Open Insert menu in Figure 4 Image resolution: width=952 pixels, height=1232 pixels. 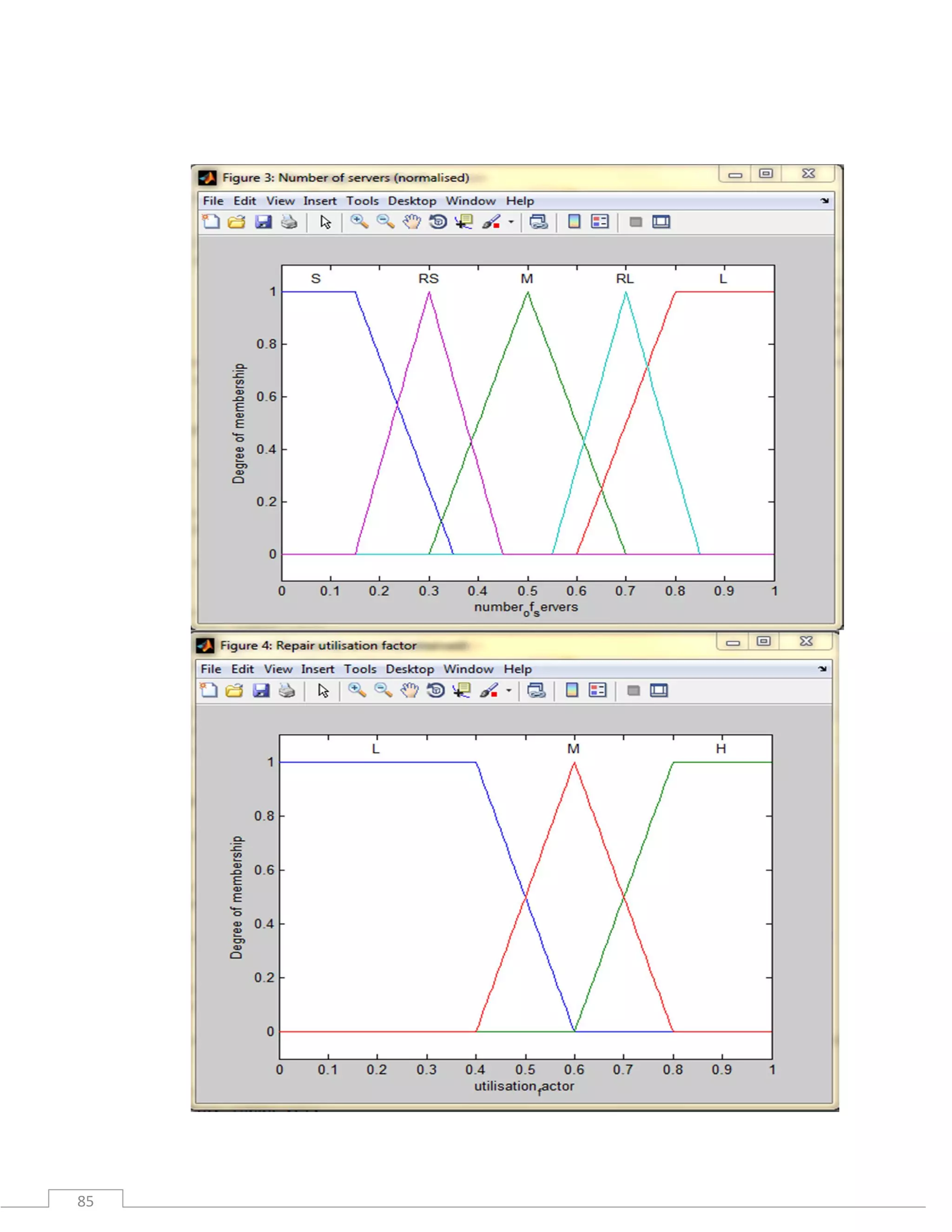pyautogui.click(x=317, y=669)
